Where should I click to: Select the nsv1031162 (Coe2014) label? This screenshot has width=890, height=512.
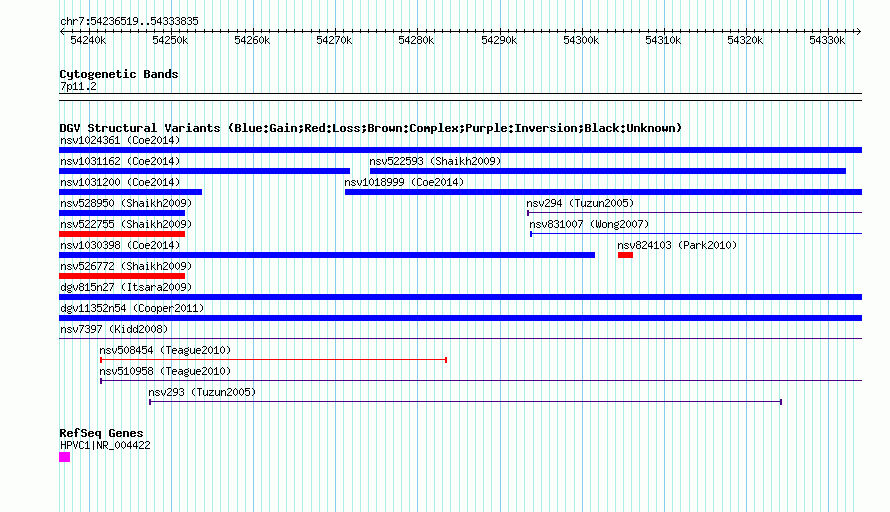click(x=120, y=161)
